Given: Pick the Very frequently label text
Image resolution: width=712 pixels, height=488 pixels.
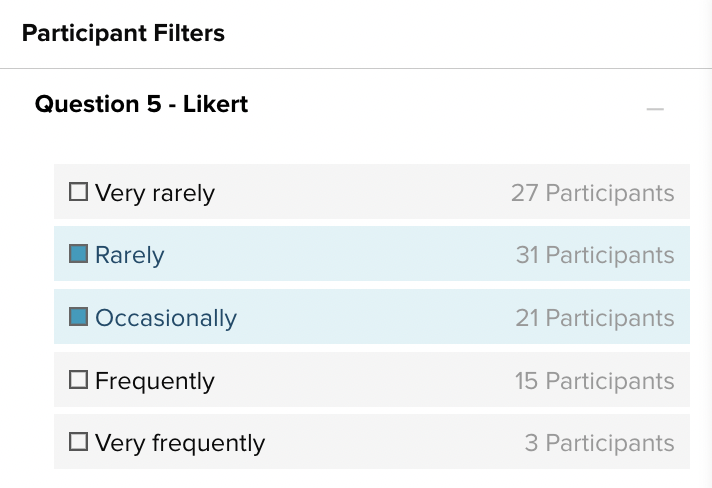Looking at the screenshot, I should [180, 443].
